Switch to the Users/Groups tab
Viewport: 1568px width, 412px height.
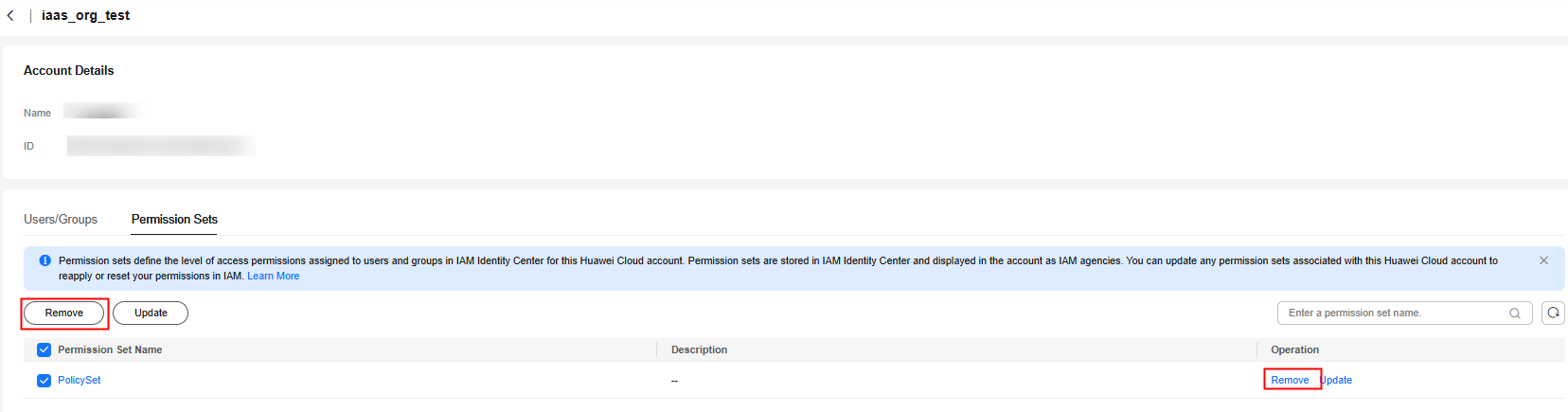(x=61, y=219)
